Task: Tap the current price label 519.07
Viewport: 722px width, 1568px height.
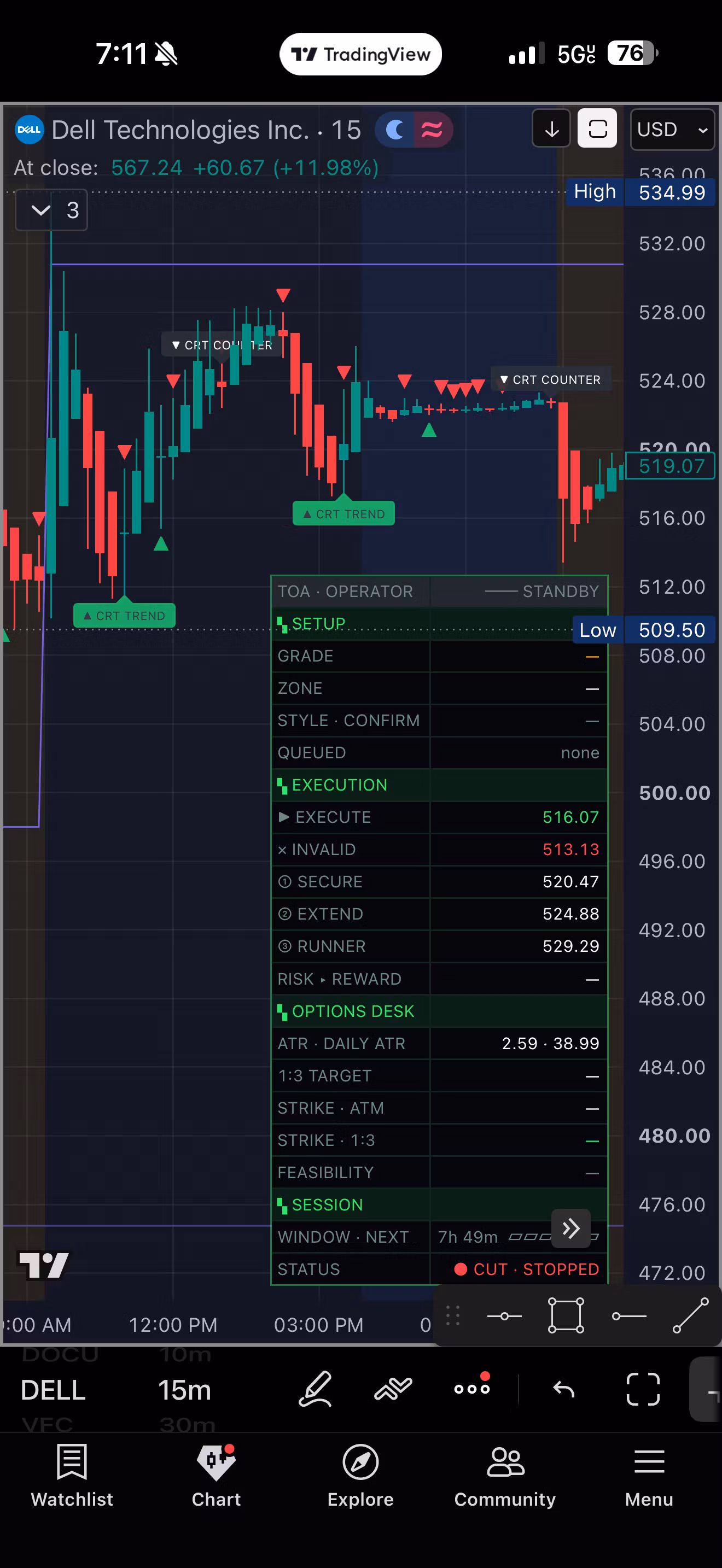Action: [670, 466]
